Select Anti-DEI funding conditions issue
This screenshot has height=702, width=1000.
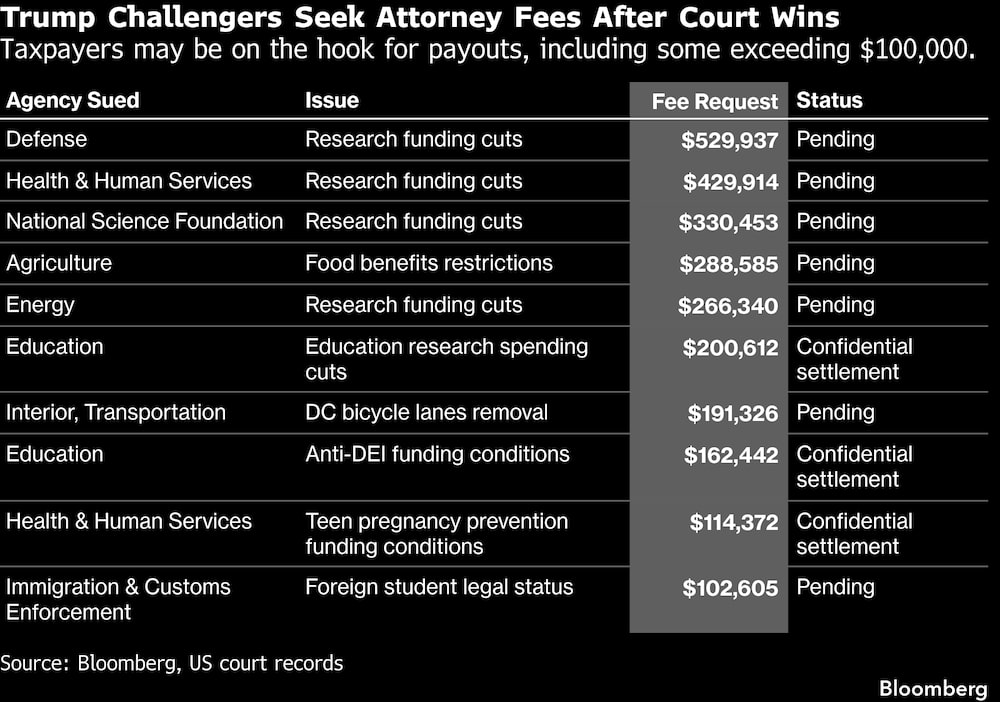[x=437, y=454]
